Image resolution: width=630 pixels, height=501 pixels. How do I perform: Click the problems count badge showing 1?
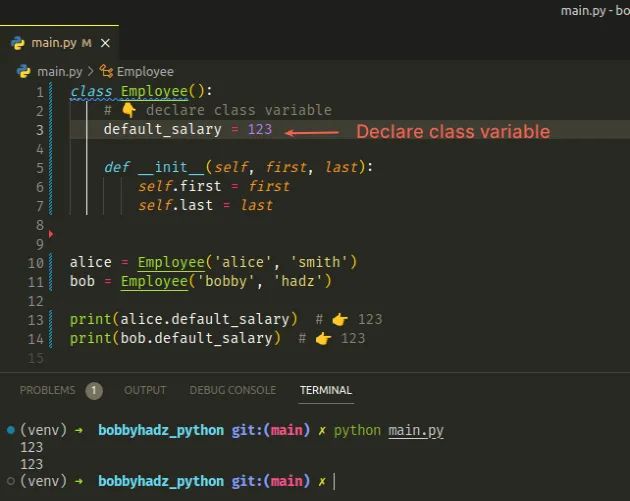(x=94, y=391)
